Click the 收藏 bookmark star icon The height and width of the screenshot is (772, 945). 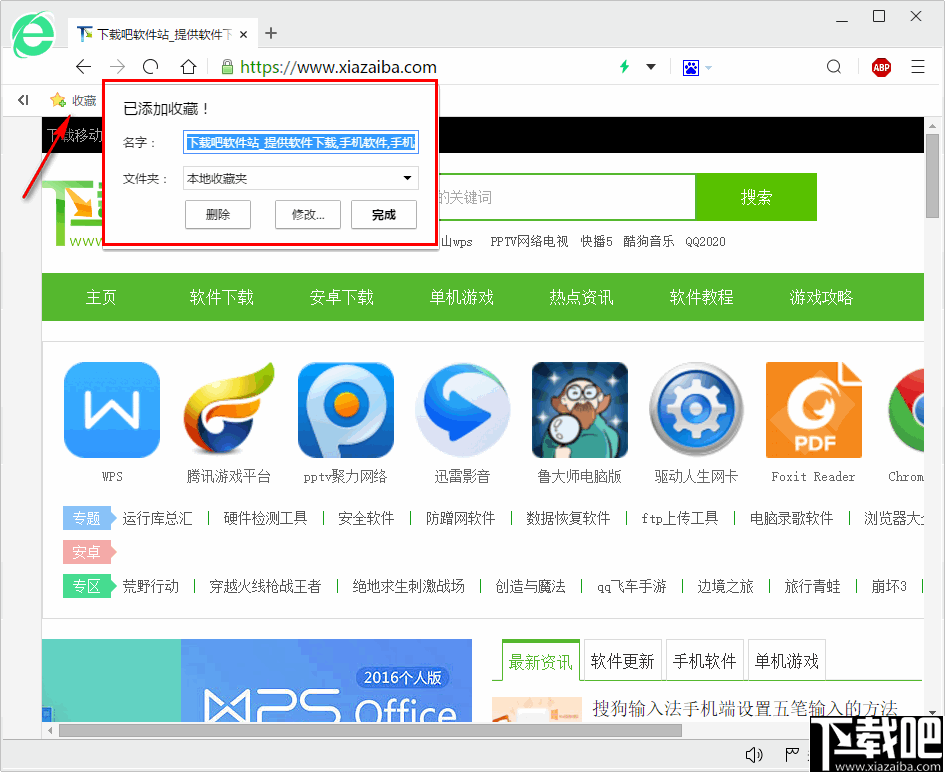(x=60, y=100)
